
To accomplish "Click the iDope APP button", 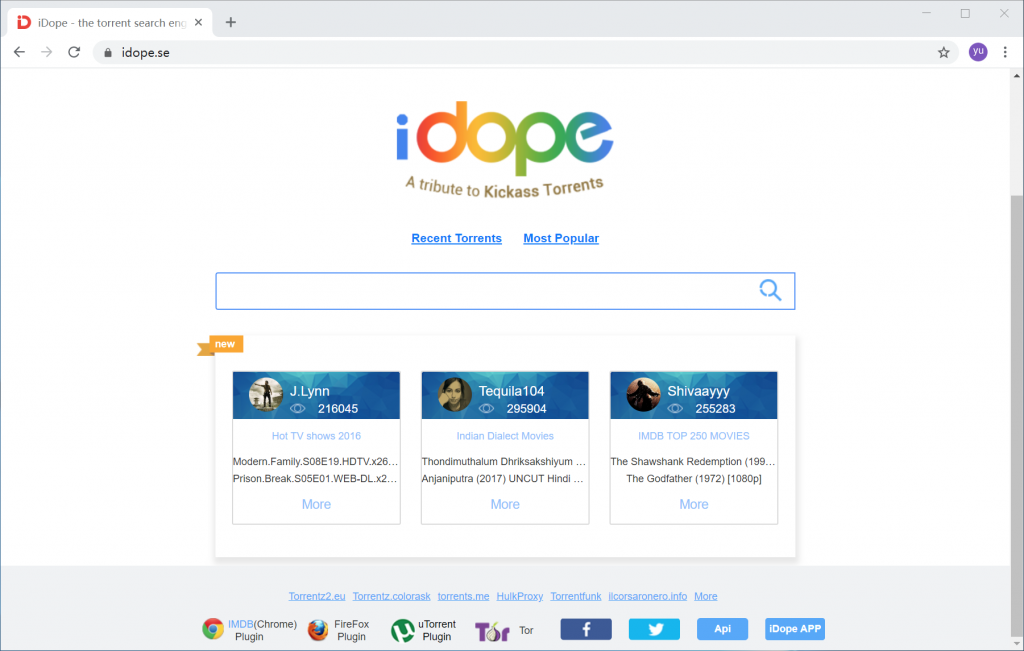I will pos(795,629).
